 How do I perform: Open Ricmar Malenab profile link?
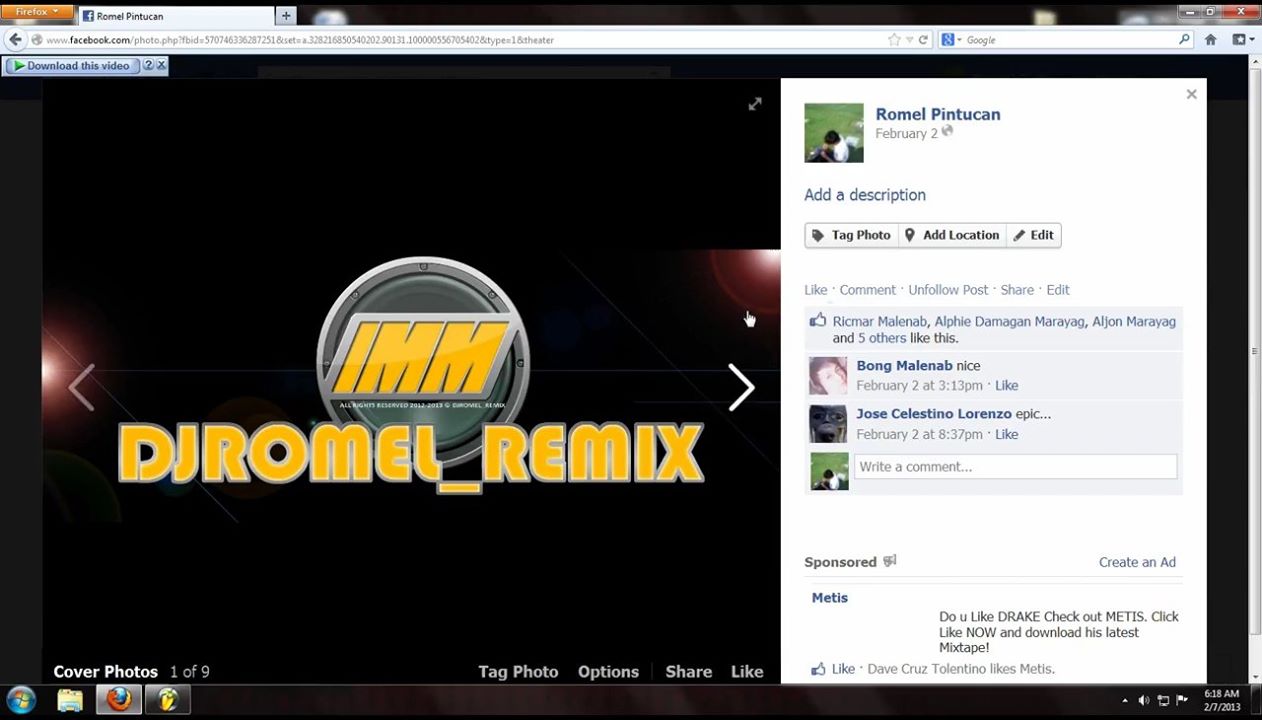click(x=880, y=322)
